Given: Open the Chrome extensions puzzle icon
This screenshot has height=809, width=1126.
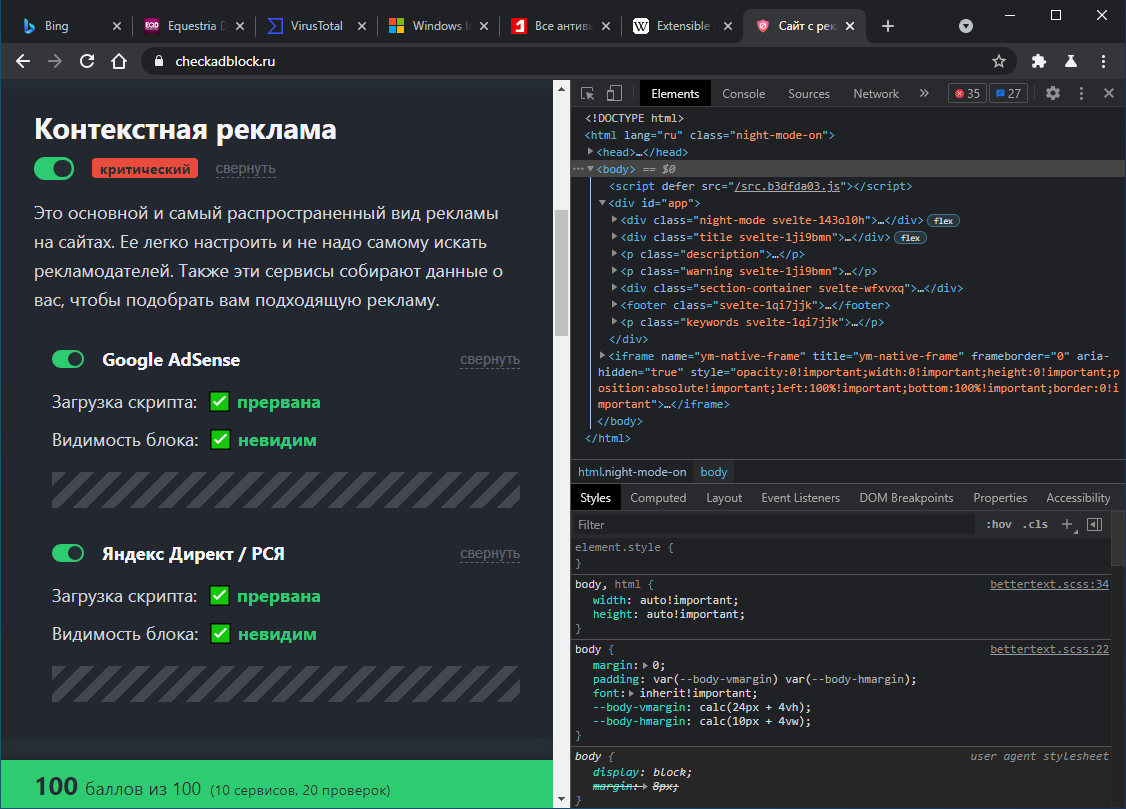Looking at the screenshot, I should [x=1039, y=61].
